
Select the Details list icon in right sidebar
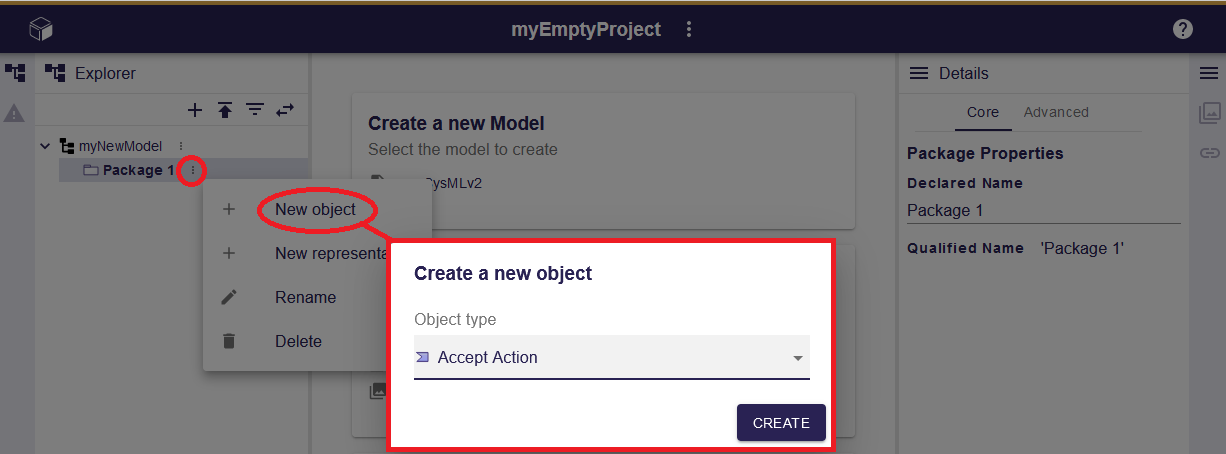(1209, 73)
